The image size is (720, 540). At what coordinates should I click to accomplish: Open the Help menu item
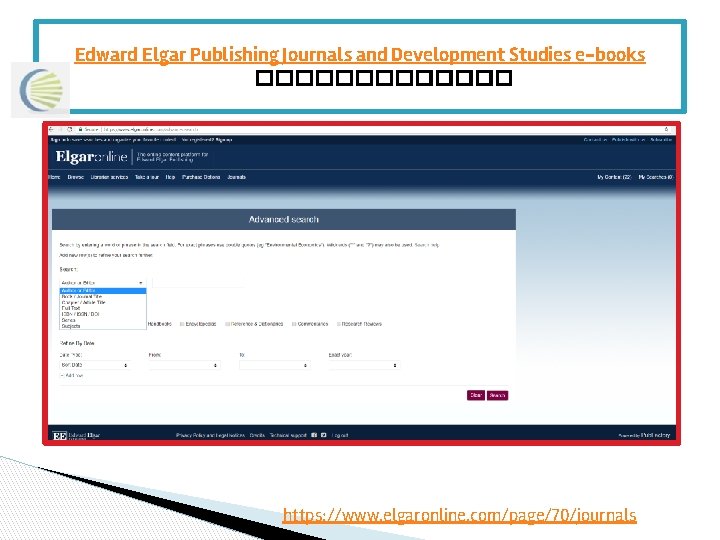170,177
